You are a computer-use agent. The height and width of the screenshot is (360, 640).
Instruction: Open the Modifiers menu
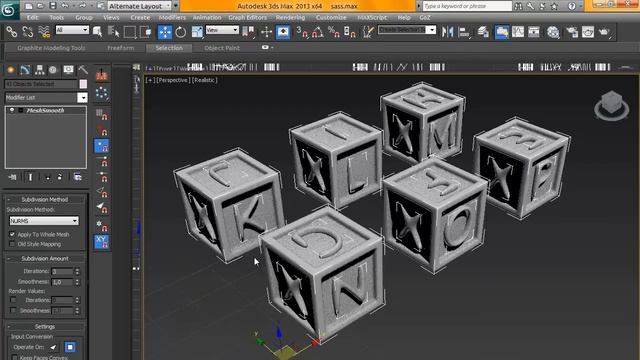(x=172, y=18)
